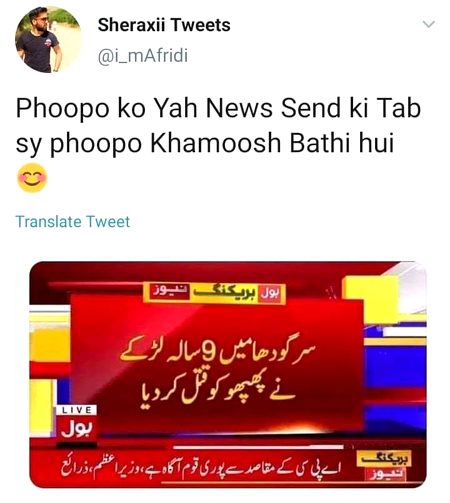Select the tweet text starting with Phoopo
The width and height of the screenshot is (450, 503).
218,125
